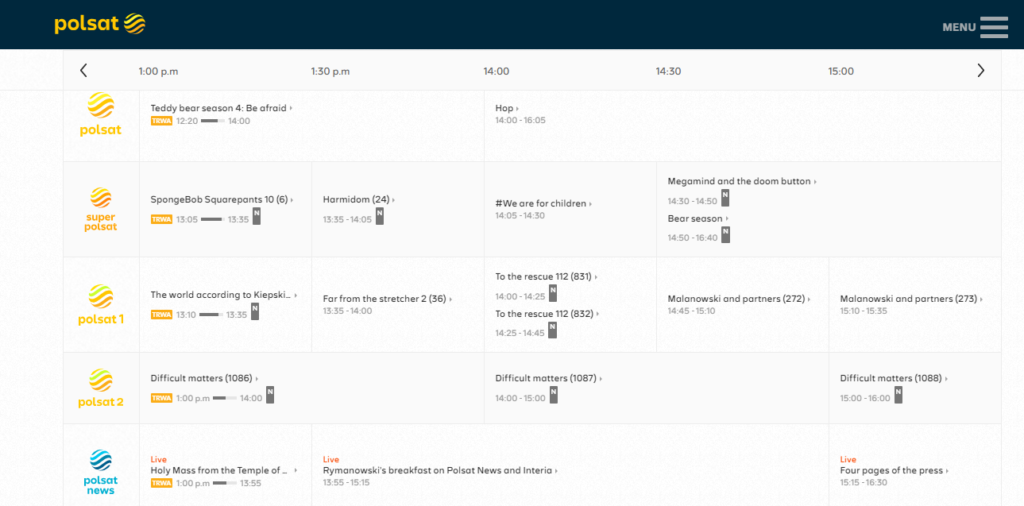Open Rymanowski's breakfast on Polsat News

click(x=440, y=470)
